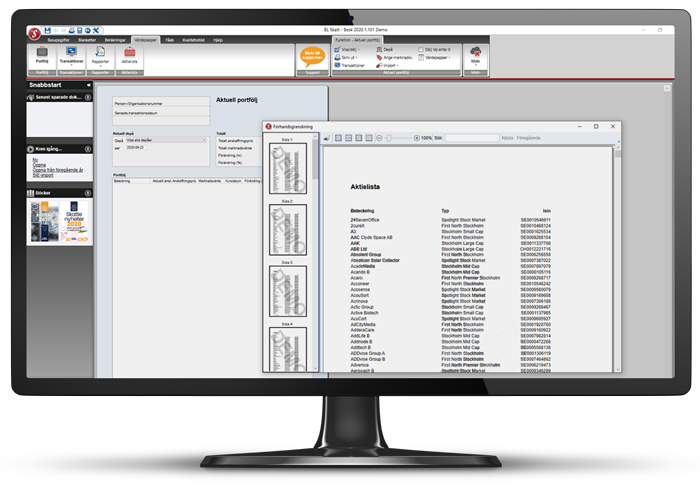The width and height of the screenshot is (700, 492).
Task: Select the Sida 2 page thumbnail
Action: click(x=288, y=230)
